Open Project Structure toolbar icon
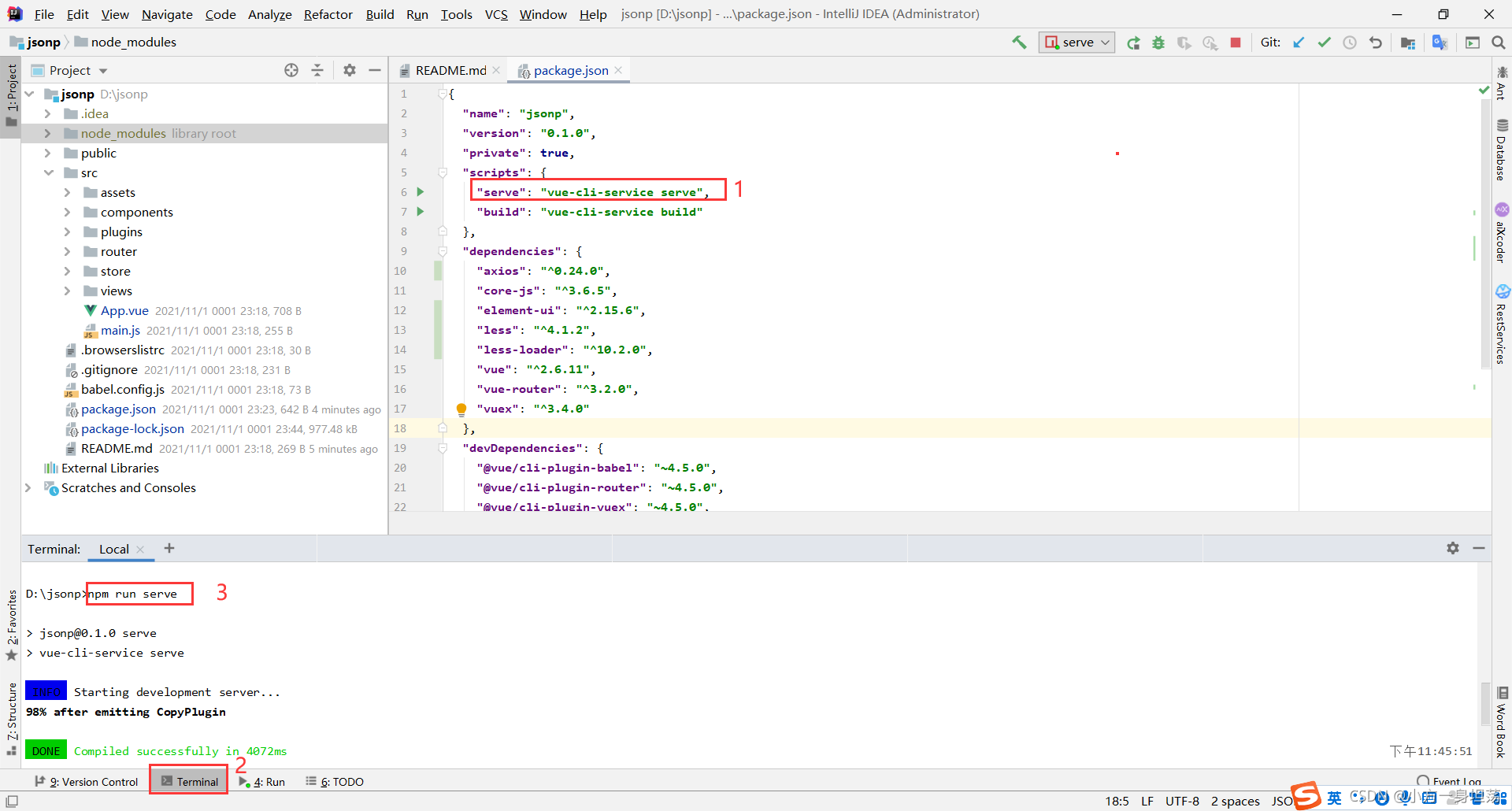 (x=1408, y=43)
